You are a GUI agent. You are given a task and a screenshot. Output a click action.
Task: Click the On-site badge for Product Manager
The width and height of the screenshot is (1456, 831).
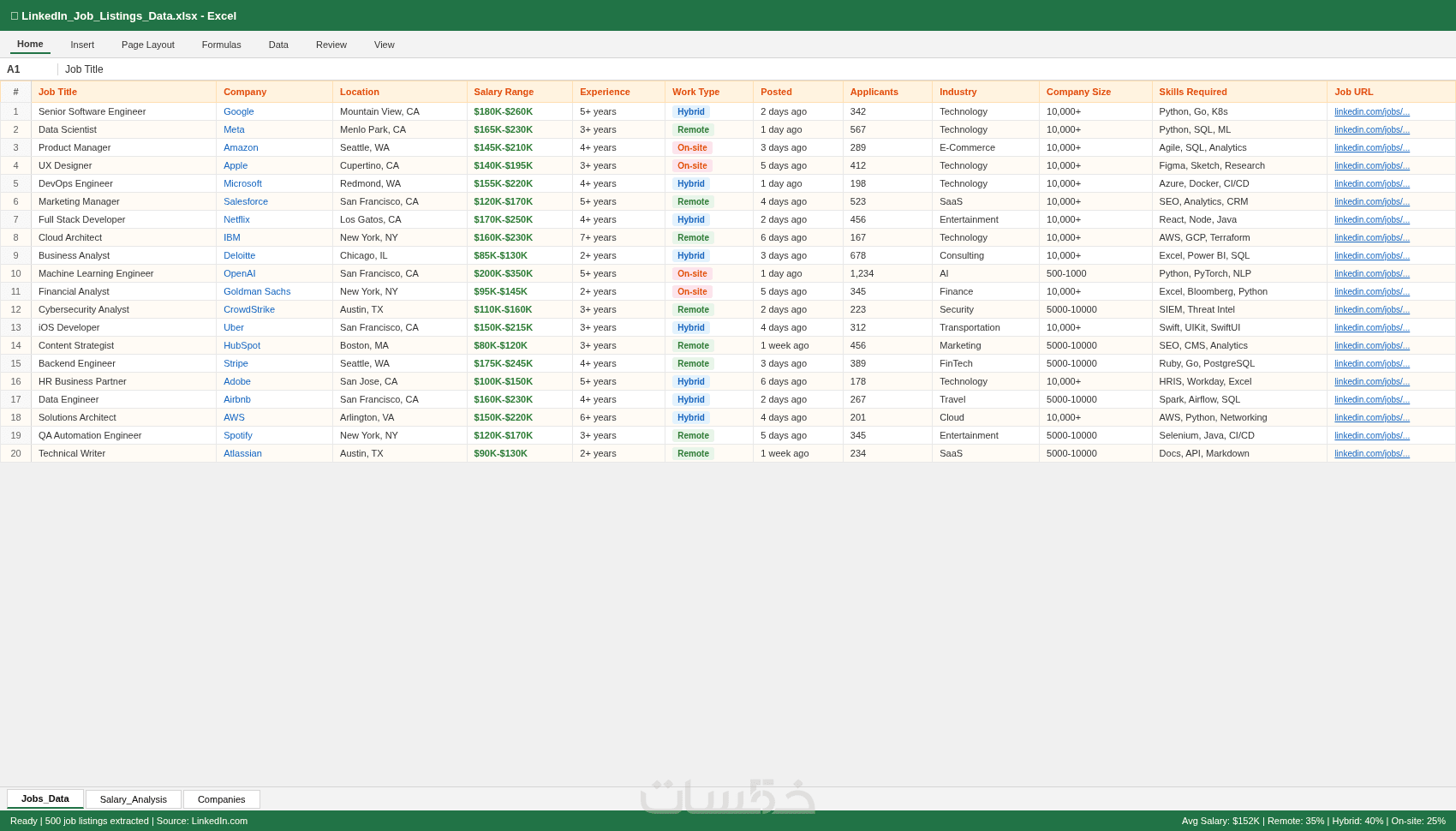click(x=692, y=147)
